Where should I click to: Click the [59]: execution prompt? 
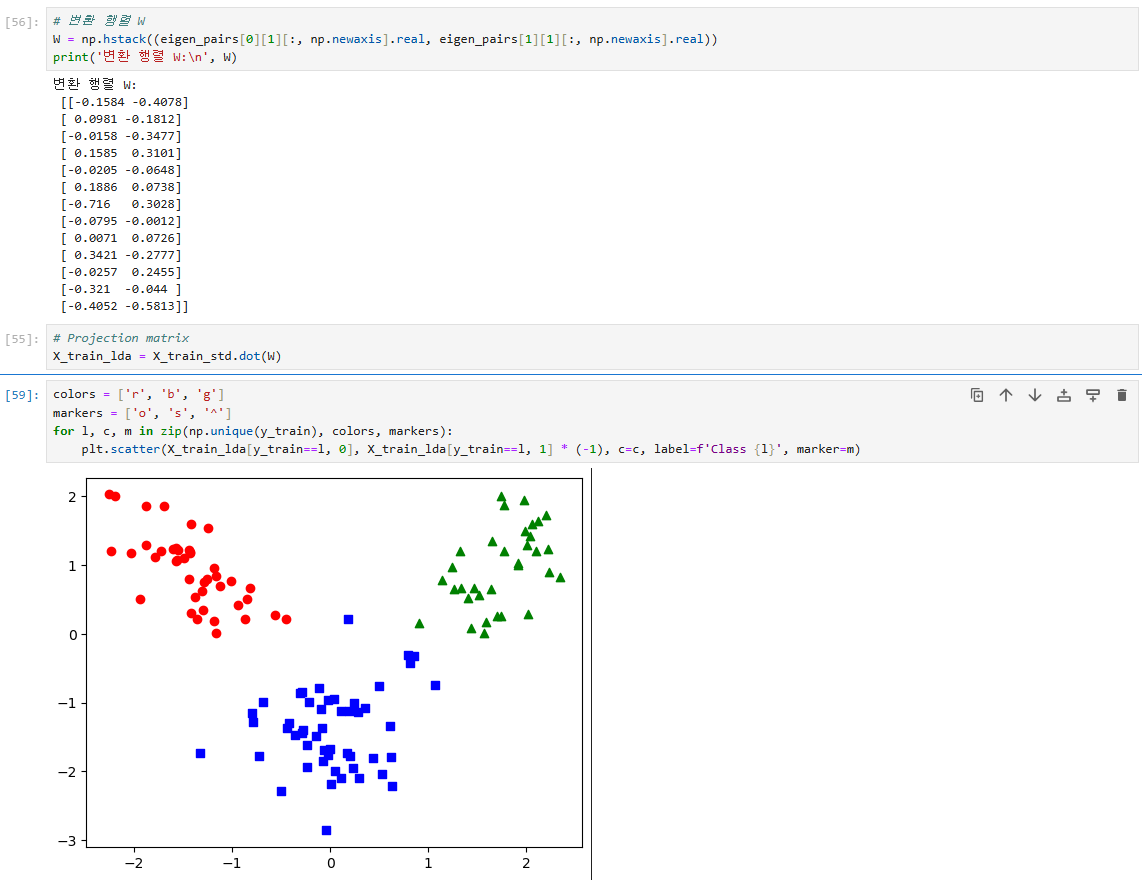(x=20, y=394)
